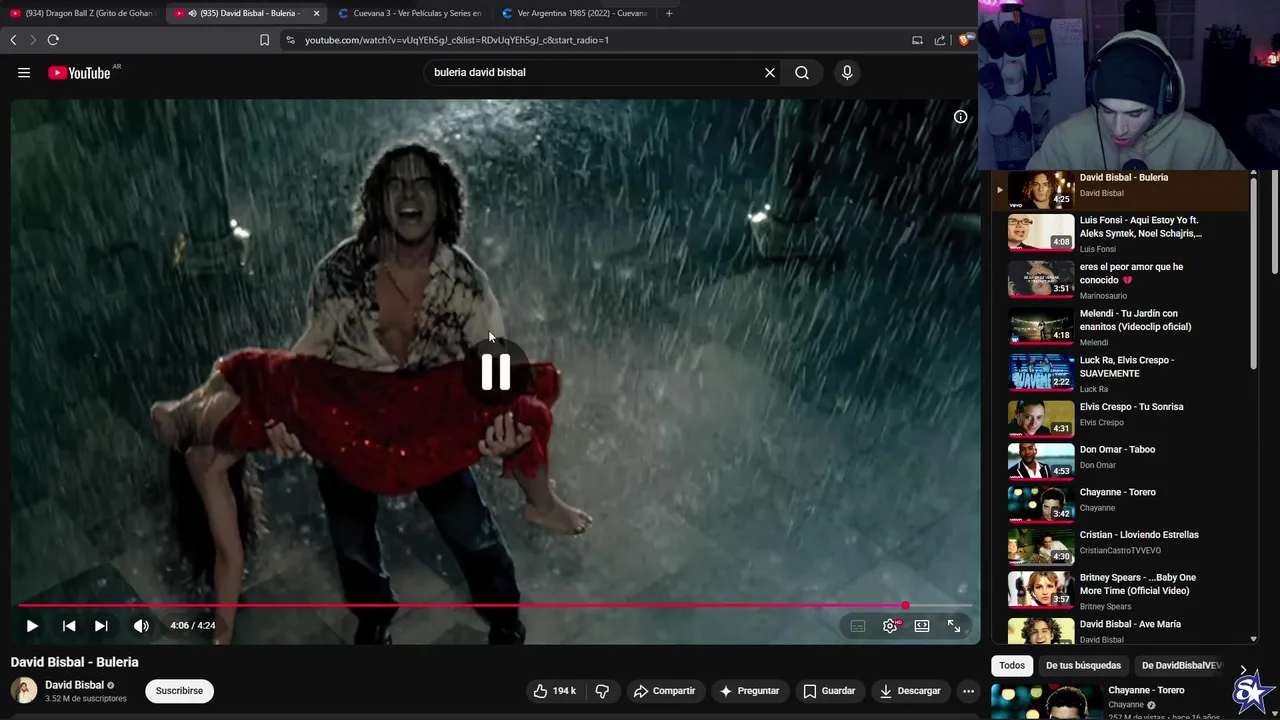Skip to next video in playlist

[x=101, y=626]
